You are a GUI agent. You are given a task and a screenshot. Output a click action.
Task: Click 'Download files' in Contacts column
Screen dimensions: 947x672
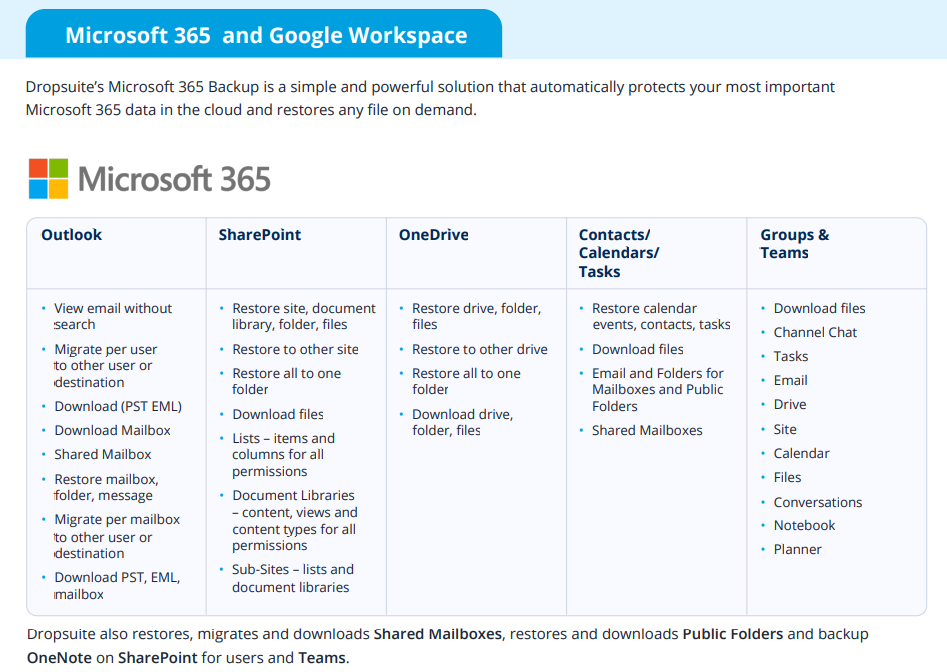click(x=638, y=350)
